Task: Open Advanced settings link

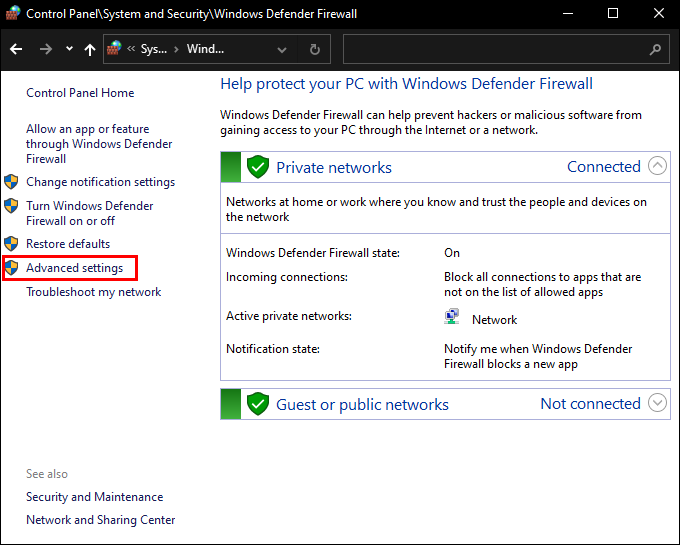Action: click(75, 268)
